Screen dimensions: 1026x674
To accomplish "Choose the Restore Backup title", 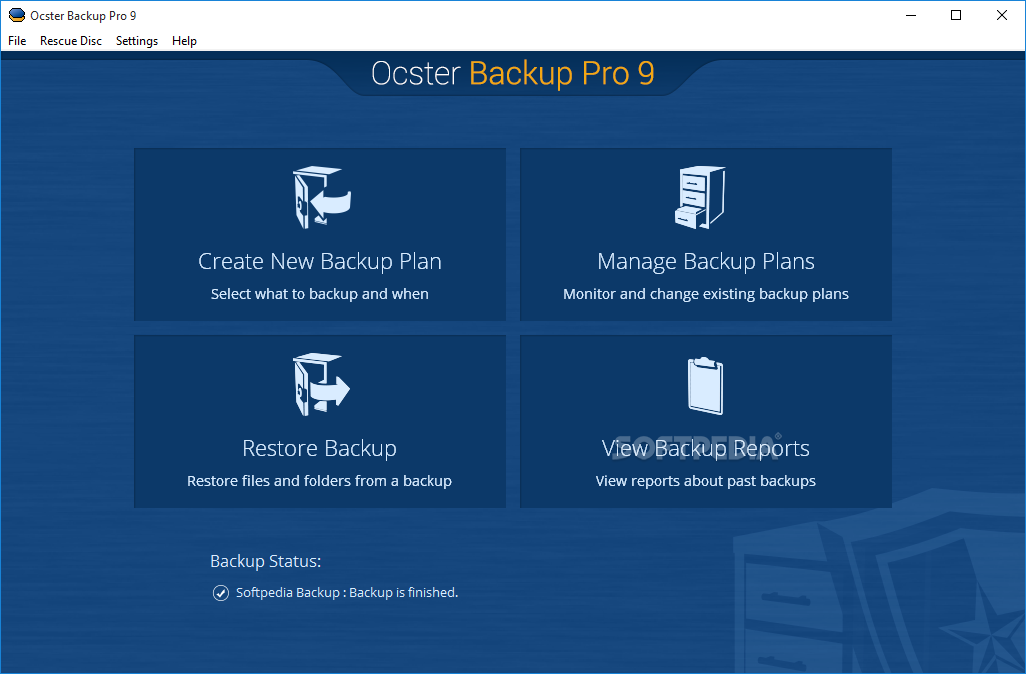I will (x=319, y=448).
